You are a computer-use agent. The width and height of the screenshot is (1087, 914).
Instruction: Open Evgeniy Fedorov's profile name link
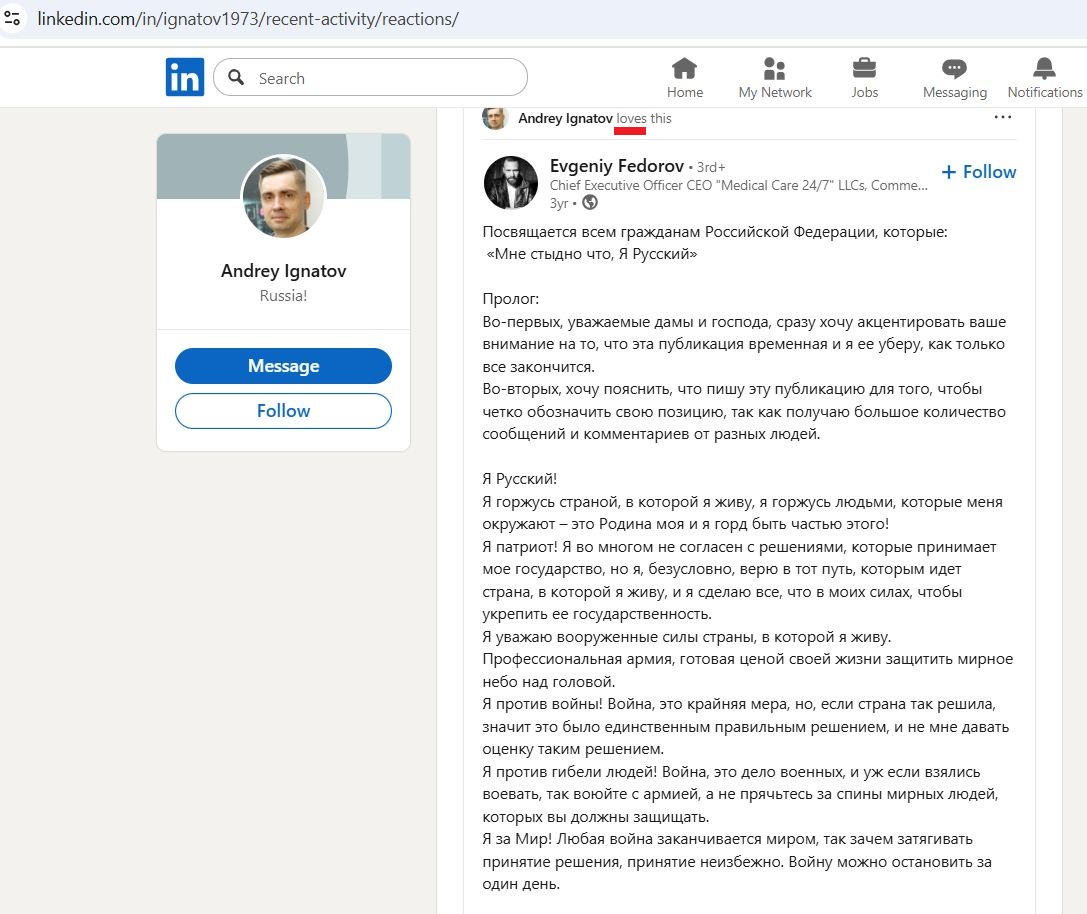[x=616, y=166]
